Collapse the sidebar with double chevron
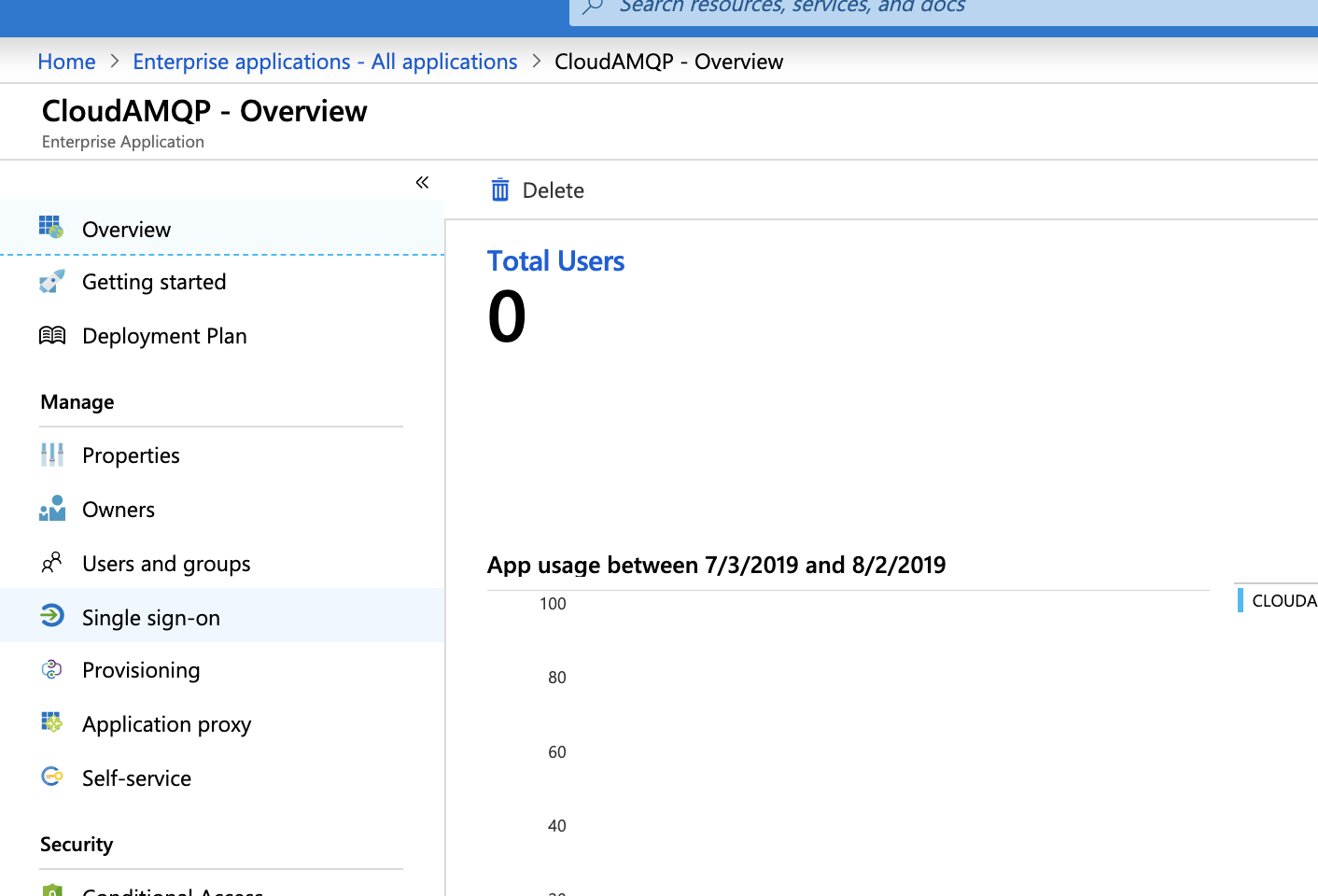The width and height of the screenshot is (1318, 896). pyautogui.click(x=422, y=182)
